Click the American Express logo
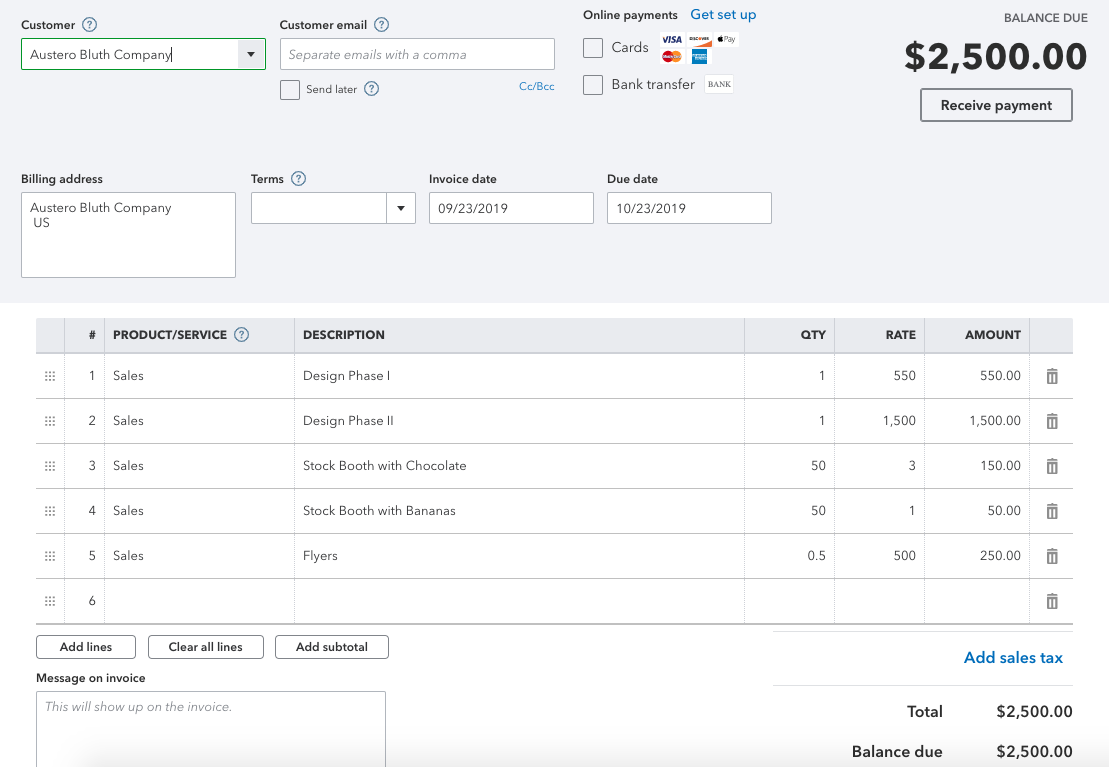Viewport: 1109px width, 767px height. 699,57
